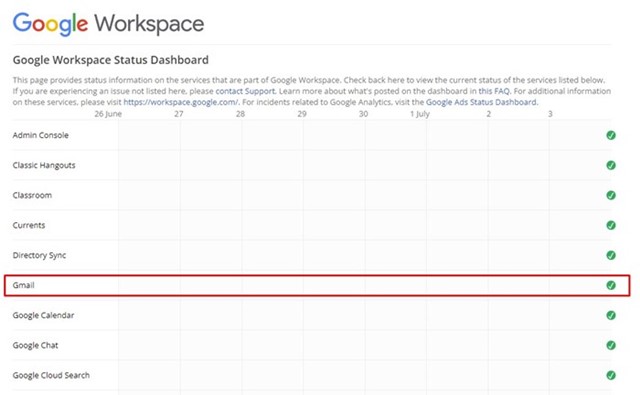The width and height of the screenshot is (640, 395).
Task: Click the Classic Hangouts green status checkmark
Action: point(611,165)
